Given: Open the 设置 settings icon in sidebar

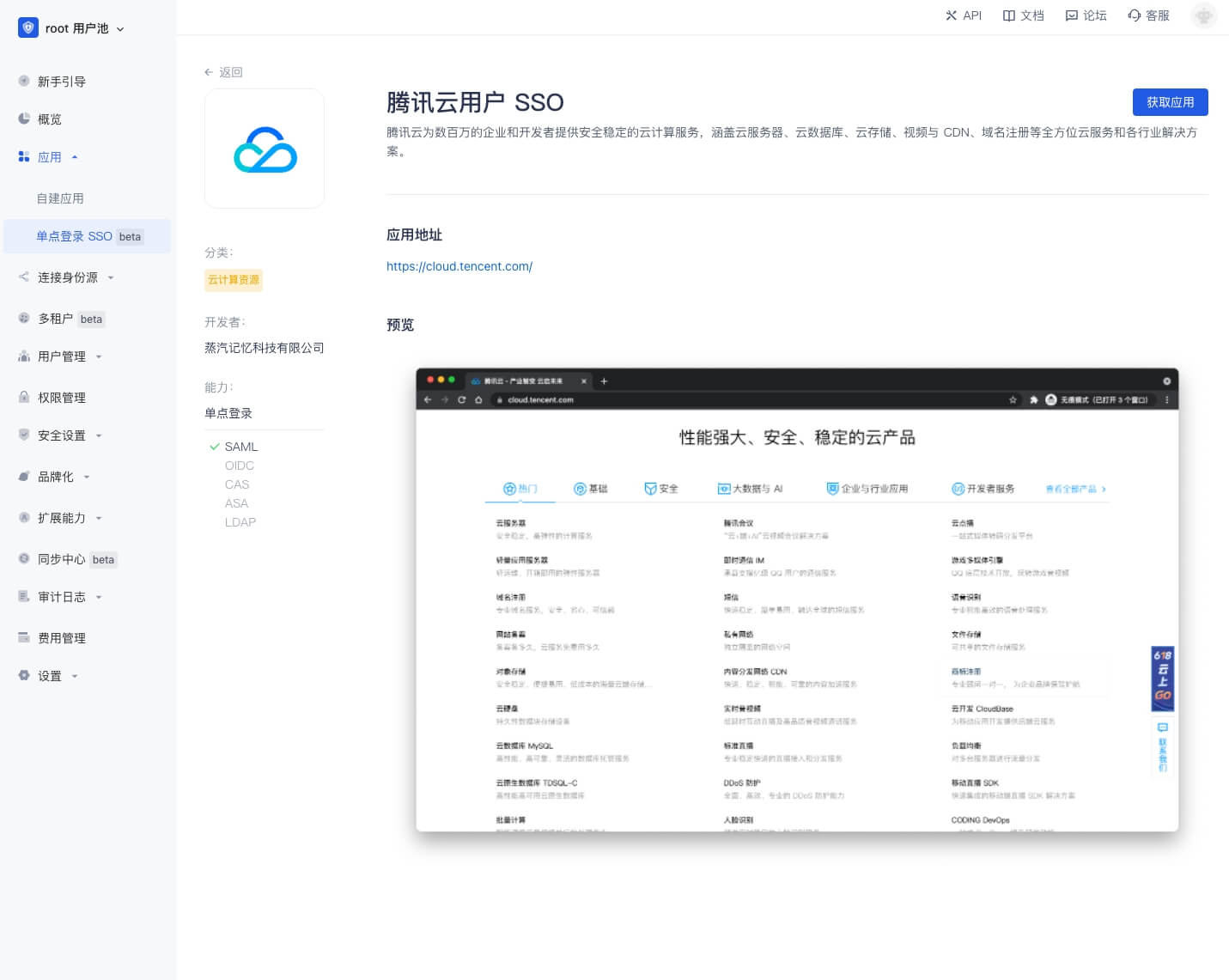Looking at the screenshot, I should pos(23,676).
